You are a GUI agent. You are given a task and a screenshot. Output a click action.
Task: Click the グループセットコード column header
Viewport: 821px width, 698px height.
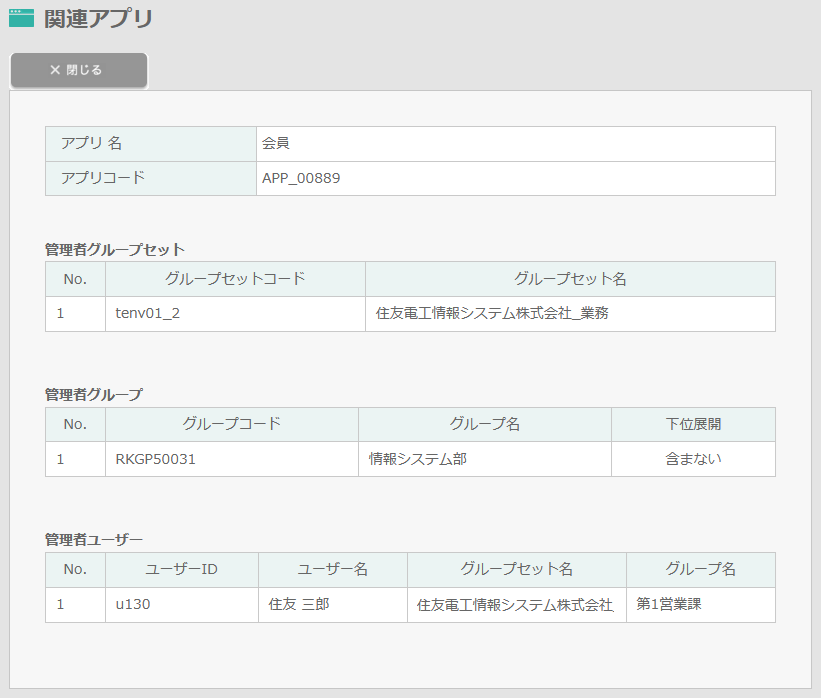235,279
